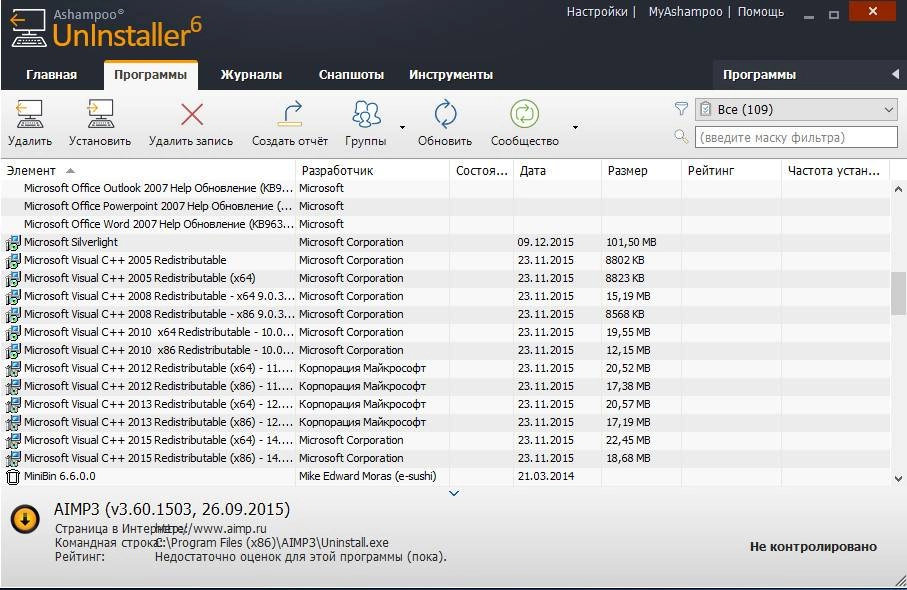907x590 pixels.
Task: Open the Сообщество dropdown arrow
Action: pyautogui.click(x=575, y=127)
